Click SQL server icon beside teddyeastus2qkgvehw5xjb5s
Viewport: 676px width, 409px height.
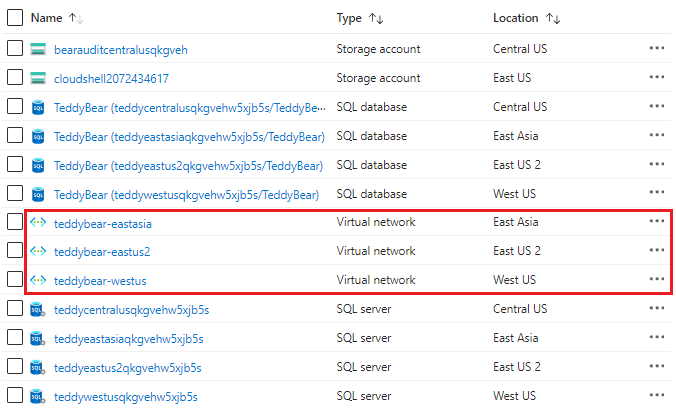pyautogui.click(x=38, y=367)
